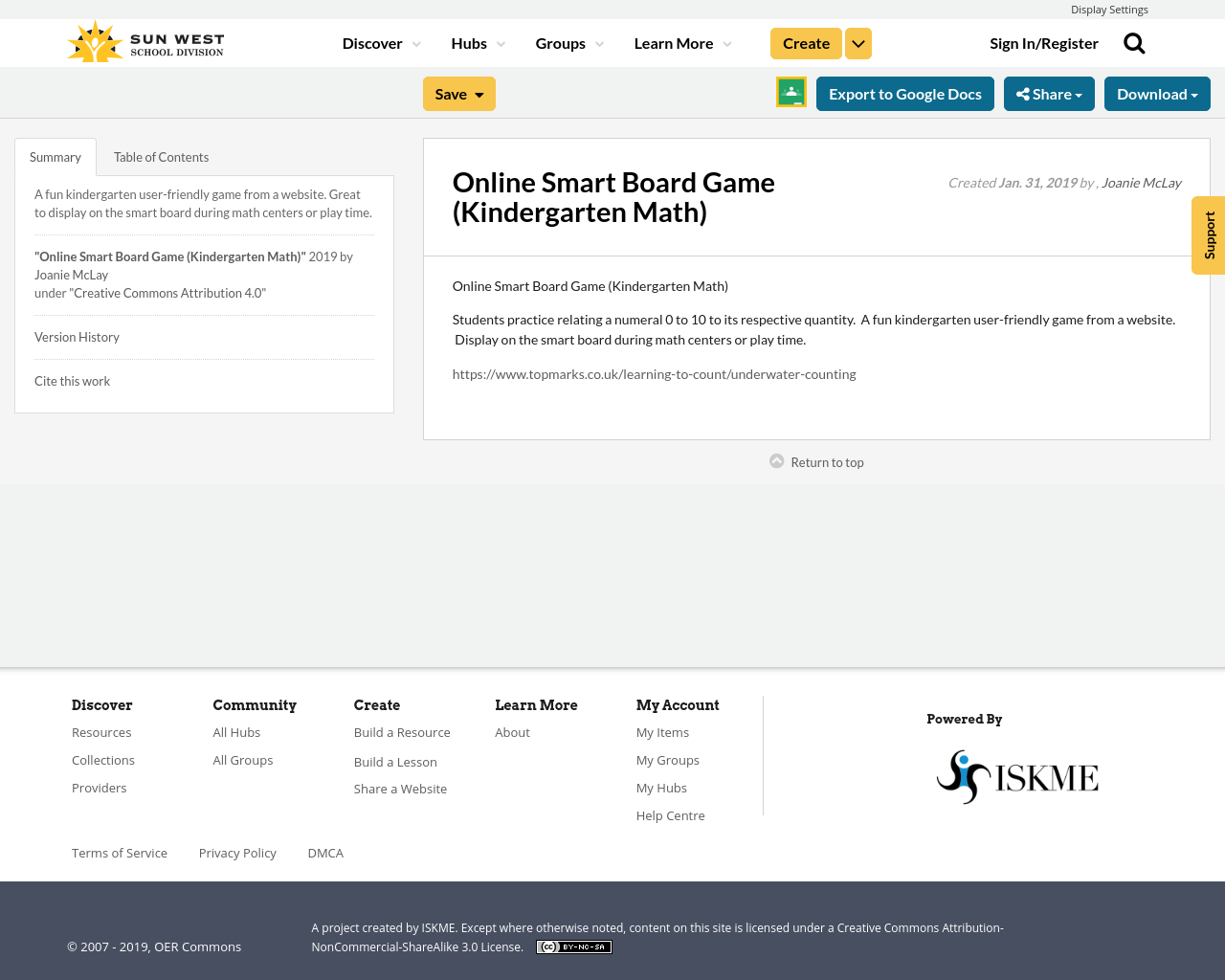Expand the Download dropdown button
The height and width of the screenshot is (980, 1225).
pyautogui.click(x=1157, y=94)
